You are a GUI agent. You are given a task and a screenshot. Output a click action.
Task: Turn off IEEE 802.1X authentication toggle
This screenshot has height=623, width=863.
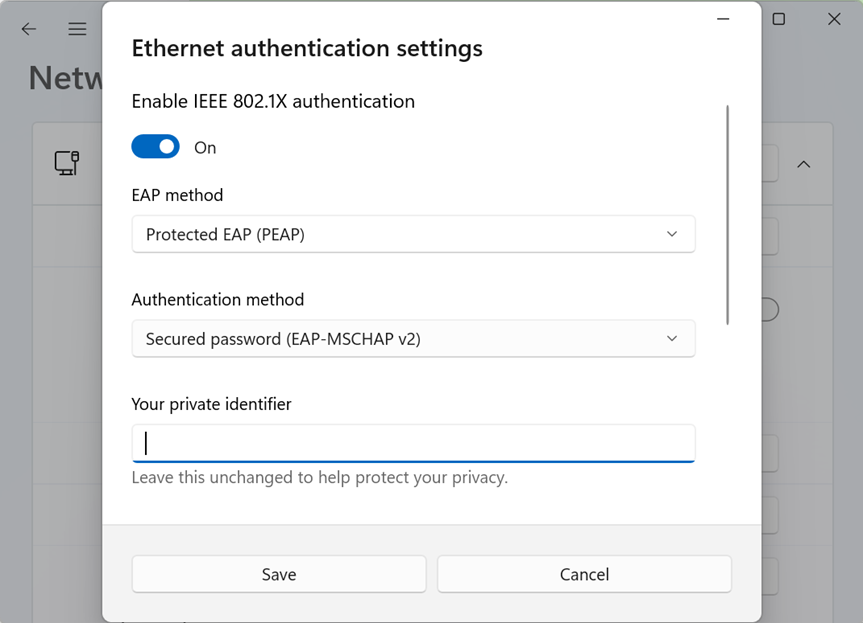pos(155,147)
